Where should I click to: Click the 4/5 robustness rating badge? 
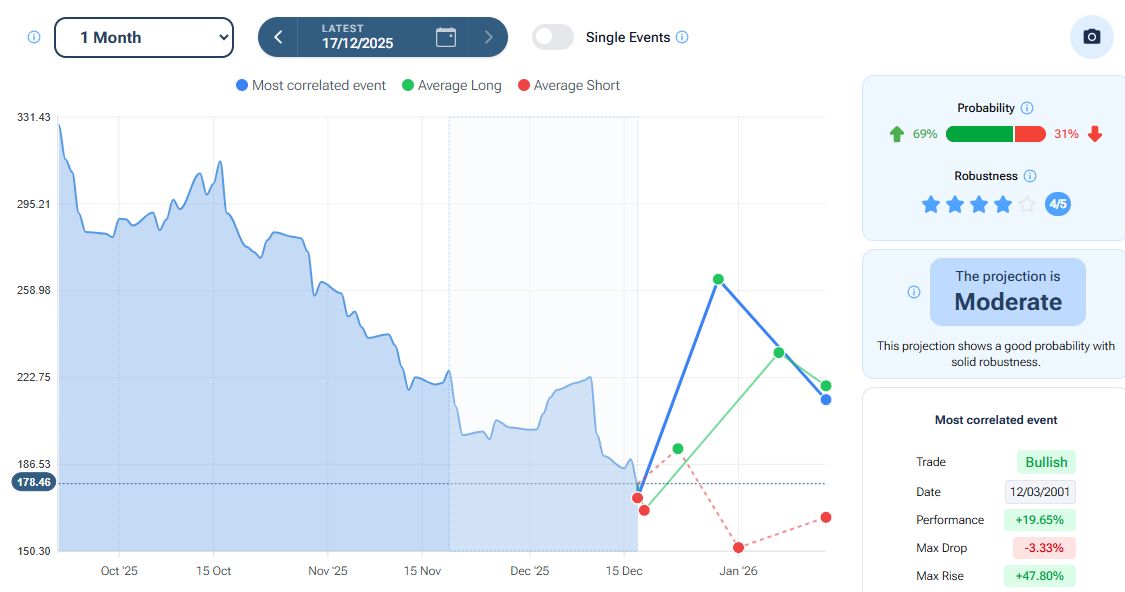pos(1057,204)
